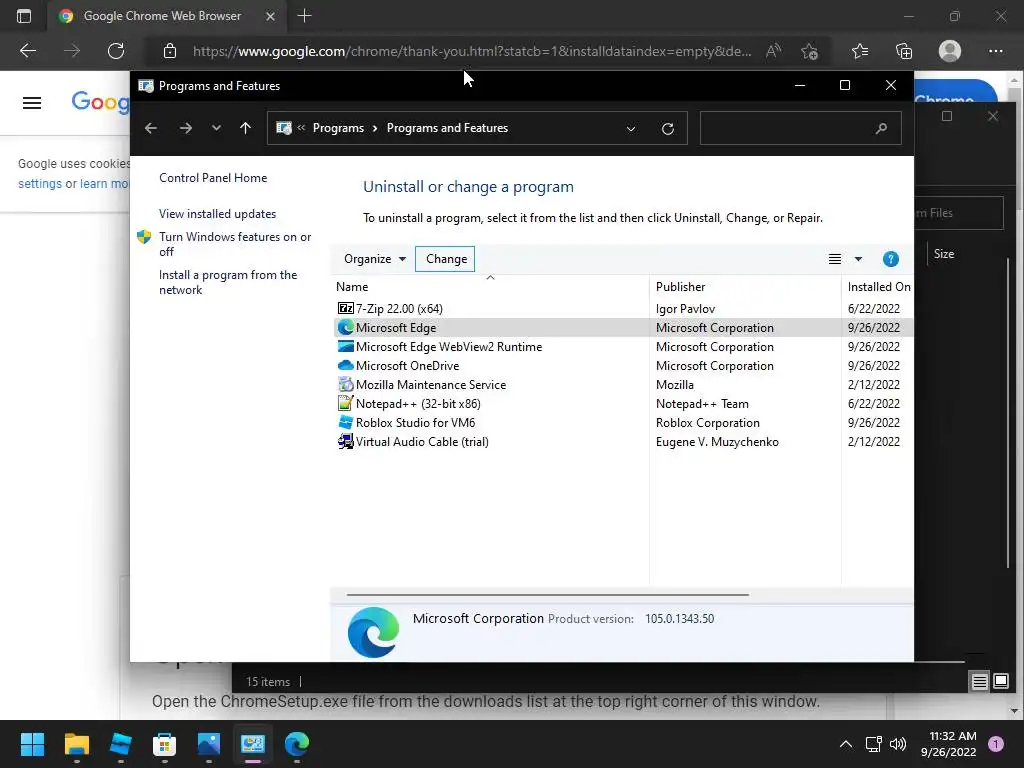Open Control Panel Home link
The height and width of the screenshot is (768, 1024).
(x=213, y=178)
